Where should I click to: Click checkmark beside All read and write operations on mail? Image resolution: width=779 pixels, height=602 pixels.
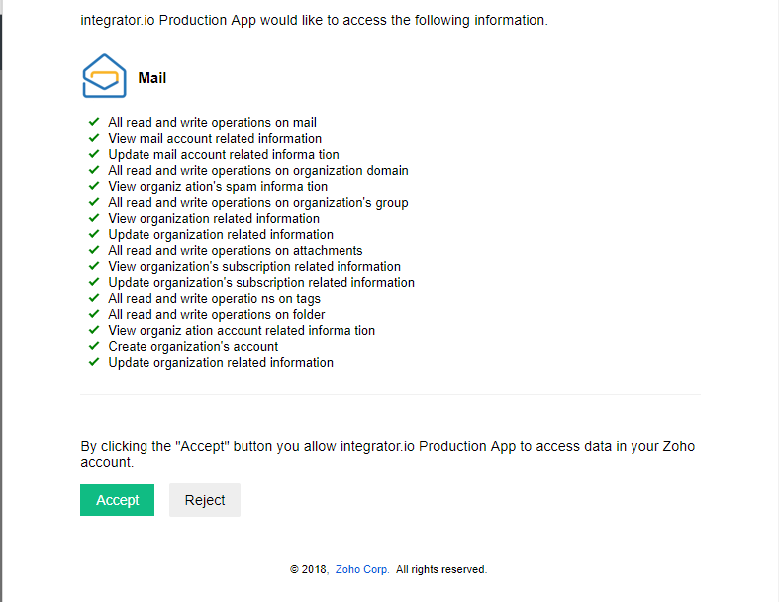pos(94,122)
